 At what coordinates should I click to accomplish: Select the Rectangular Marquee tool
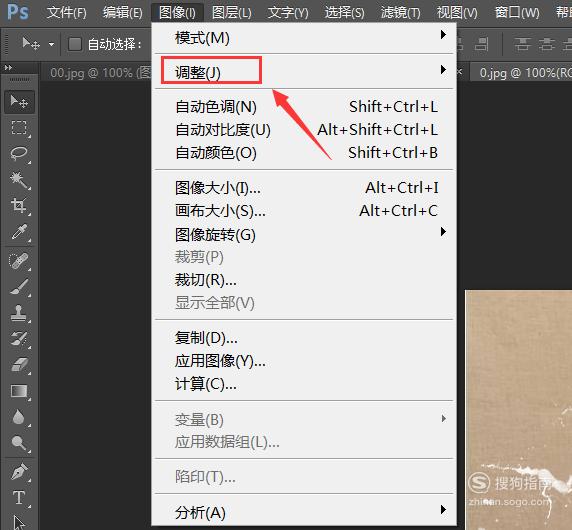pyautogui.click(x=19, y=128)
